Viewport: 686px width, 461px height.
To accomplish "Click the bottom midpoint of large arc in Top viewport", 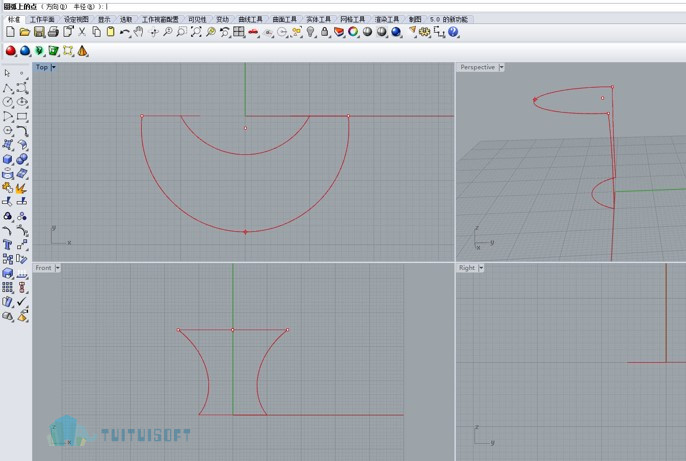I will tap(245, 232).
